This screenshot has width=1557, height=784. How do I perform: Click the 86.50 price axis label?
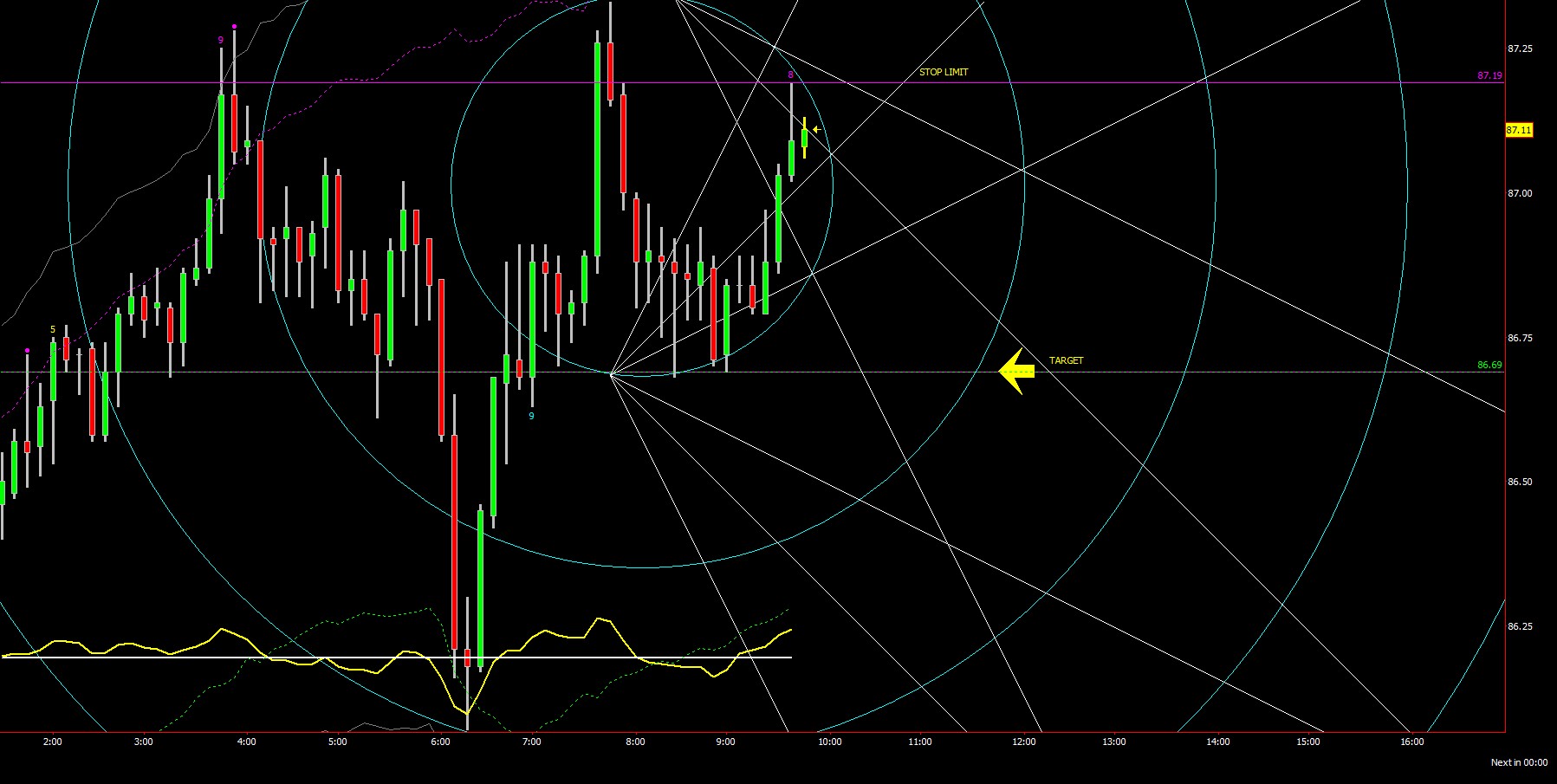(x=1520, y=482)
